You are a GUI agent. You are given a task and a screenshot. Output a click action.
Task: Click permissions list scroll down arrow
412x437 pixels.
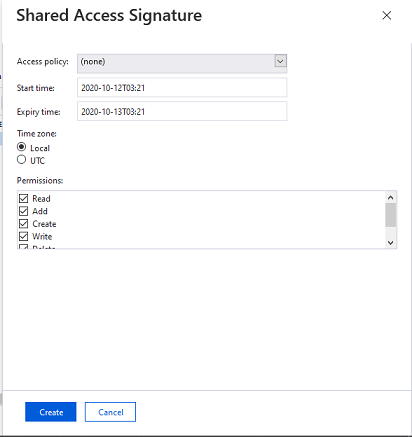(x=391, y=243)
